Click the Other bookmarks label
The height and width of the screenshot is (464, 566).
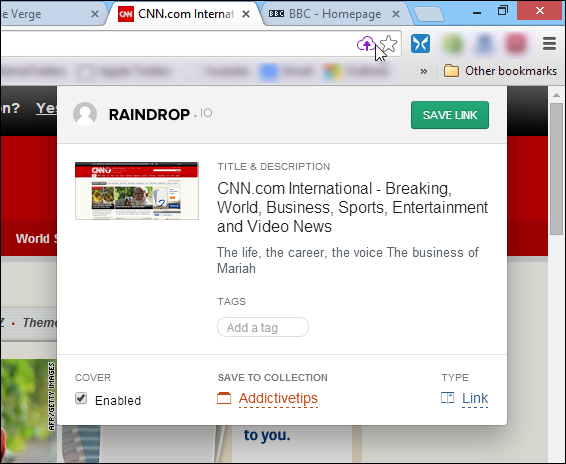coord(511,71)
